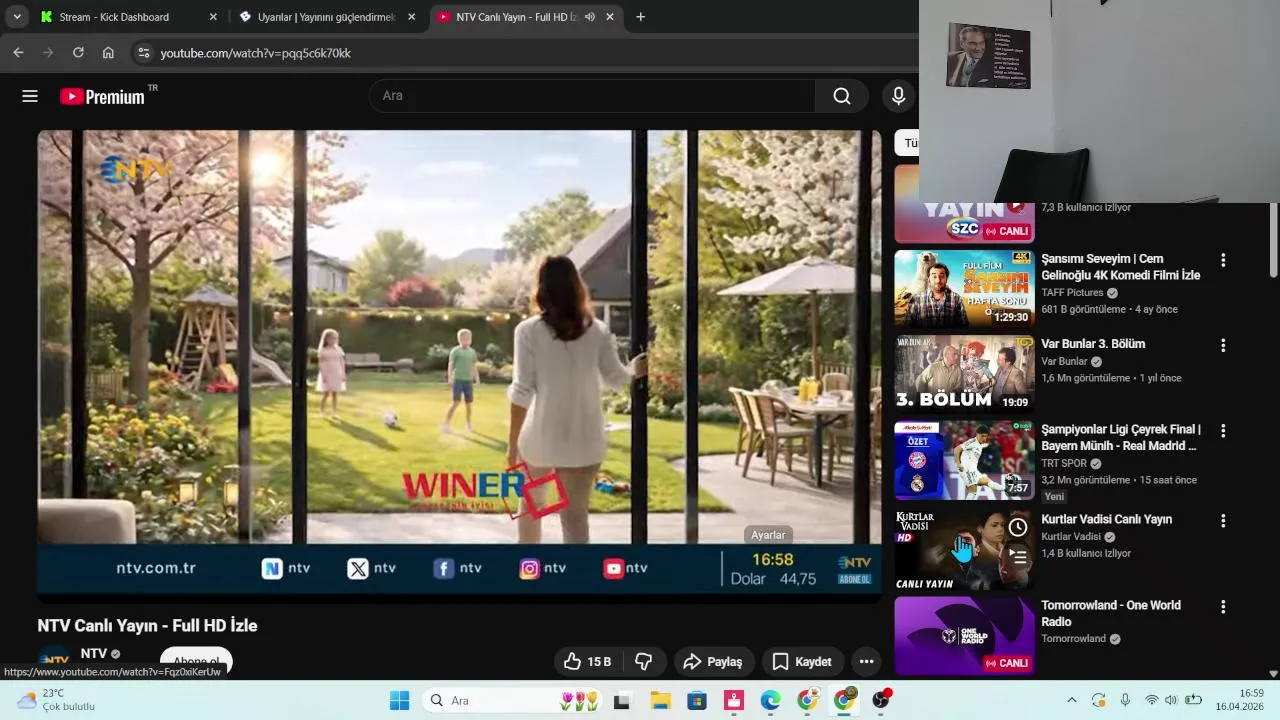
Task: Close the Uyarılar tab
Action: pyautogui.click(x=411, y=17)
